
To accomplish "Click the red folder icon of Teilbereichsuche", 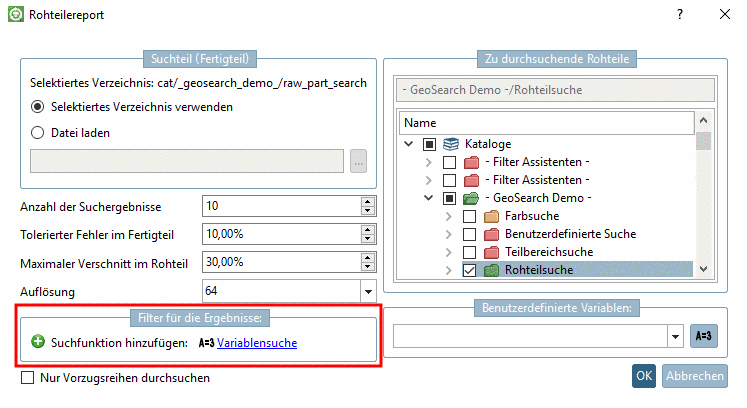I will pos(491,252).
